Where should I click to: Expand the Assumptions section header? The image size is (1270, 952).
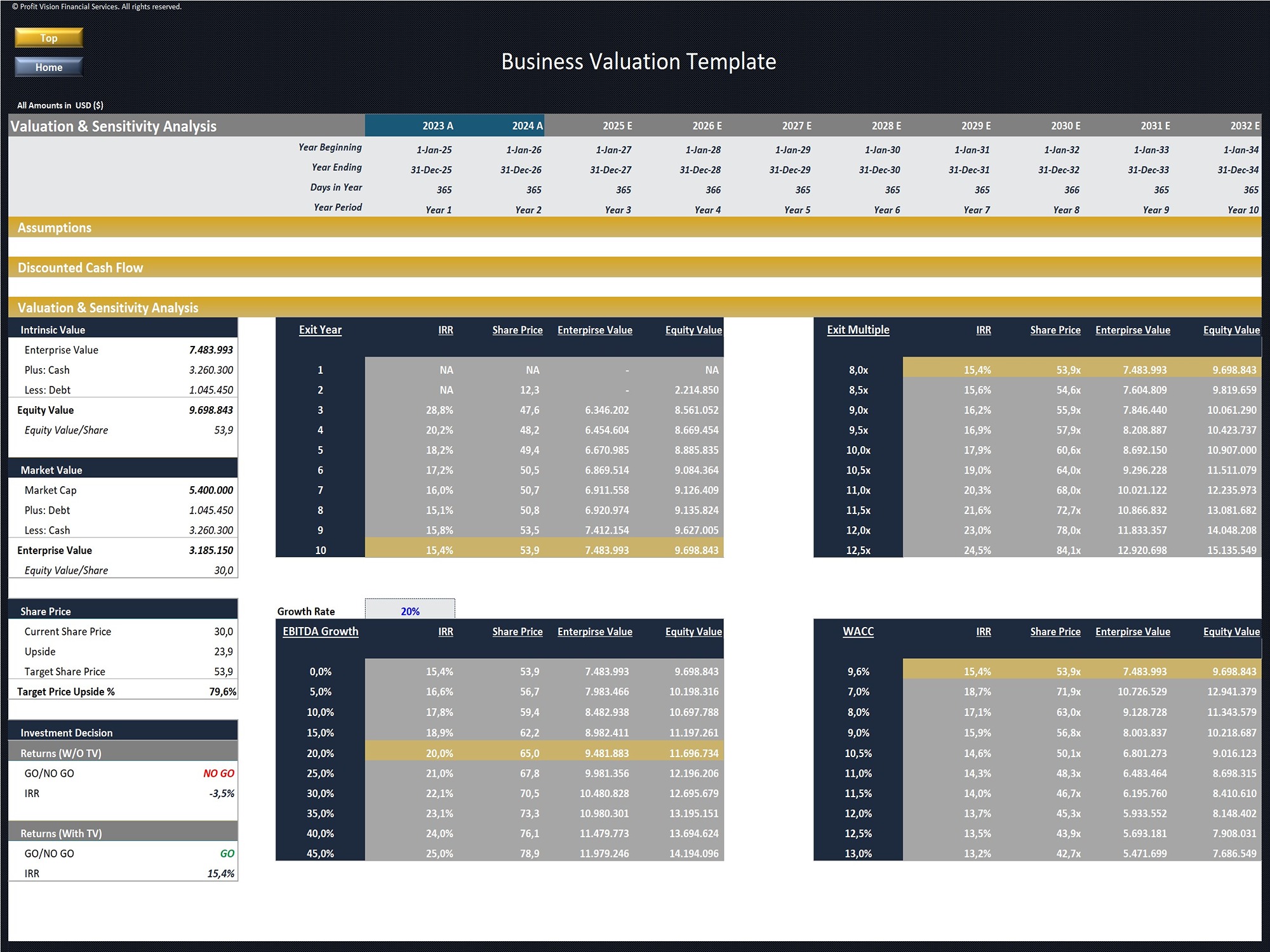pyautogui.click(x=55, y=228)
